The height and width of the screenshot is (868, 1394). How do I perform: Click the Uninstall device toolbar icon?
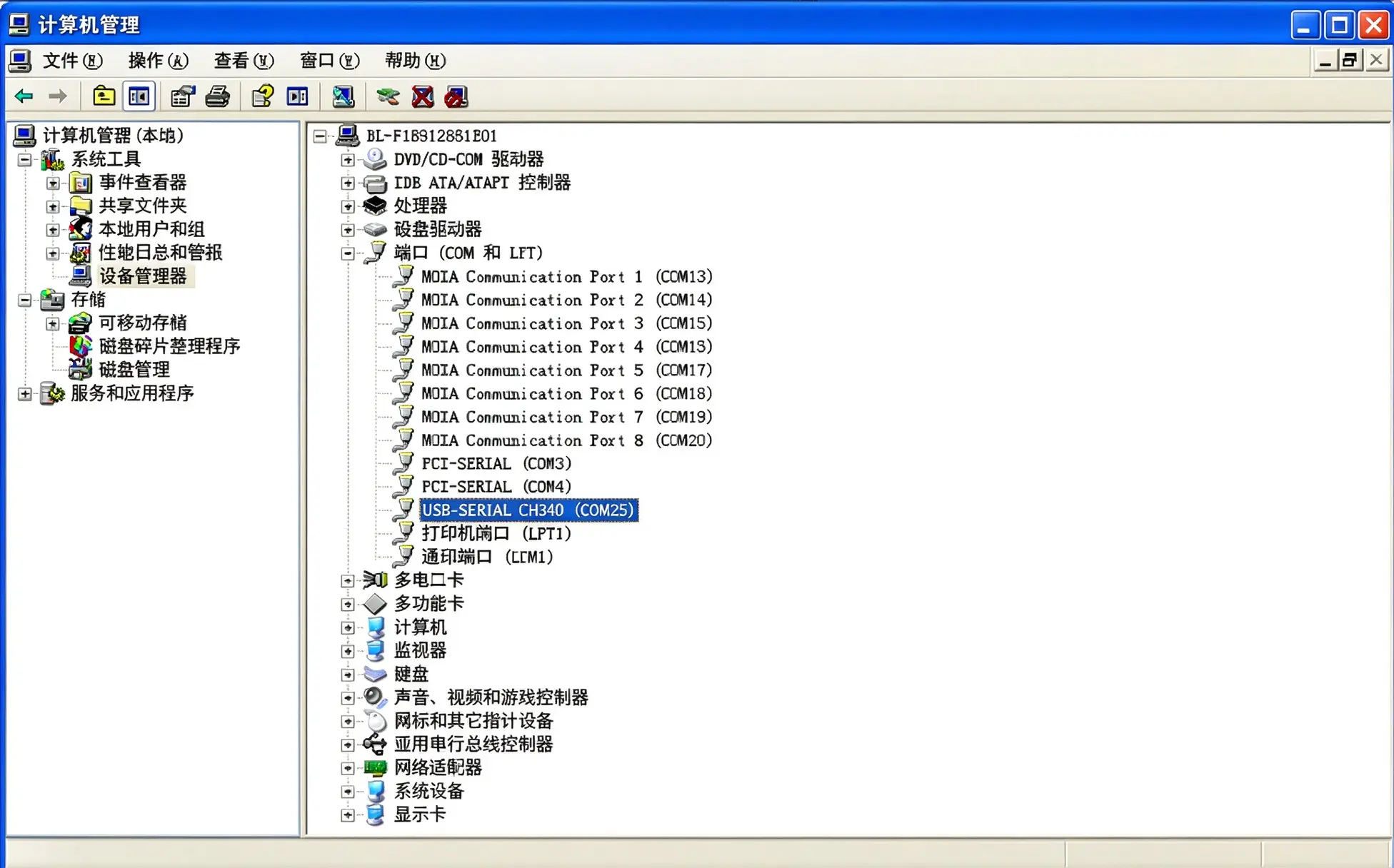(456, 96)
